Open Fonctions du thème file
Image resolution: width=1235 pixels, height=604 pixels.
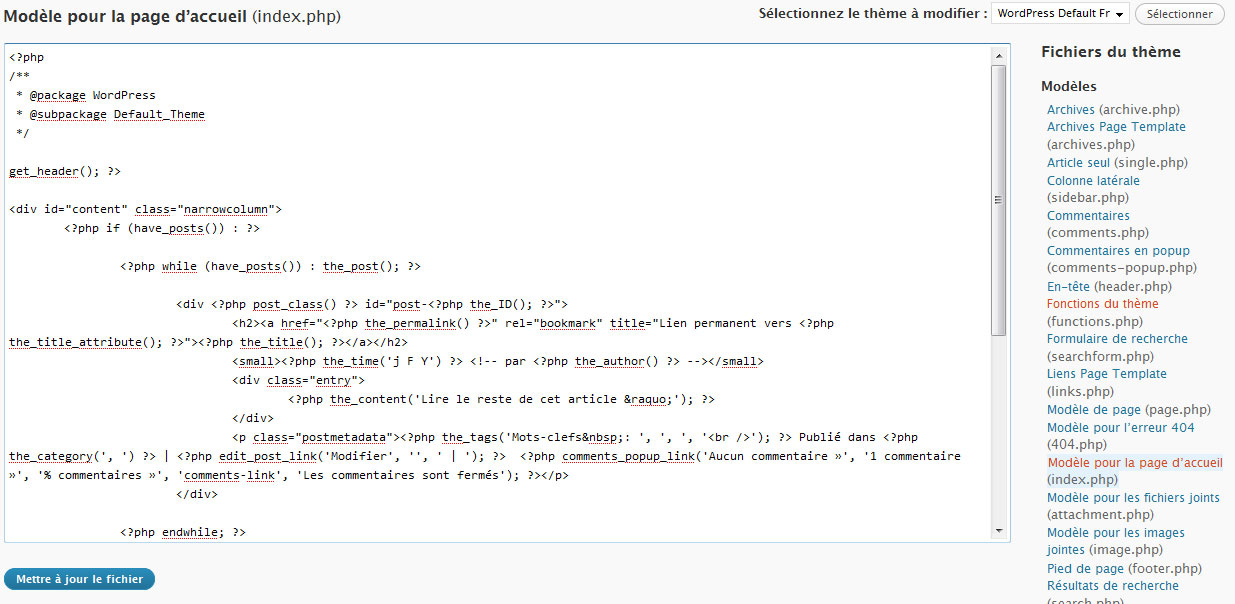coord(1102,304)
